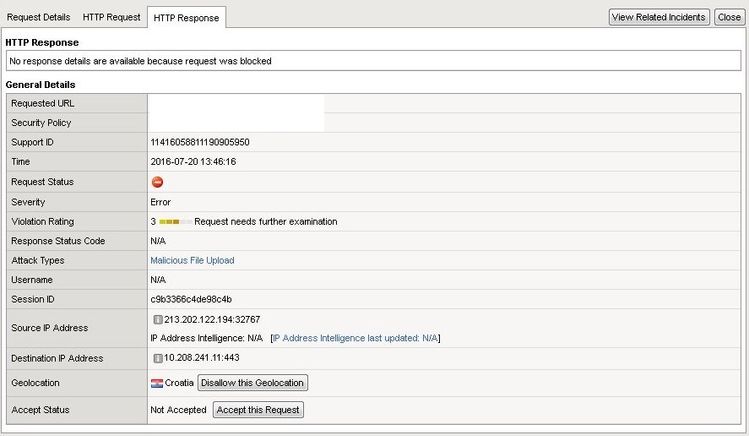Select the HTTP Response tab
Screen dimensions: 749x436
187,17
